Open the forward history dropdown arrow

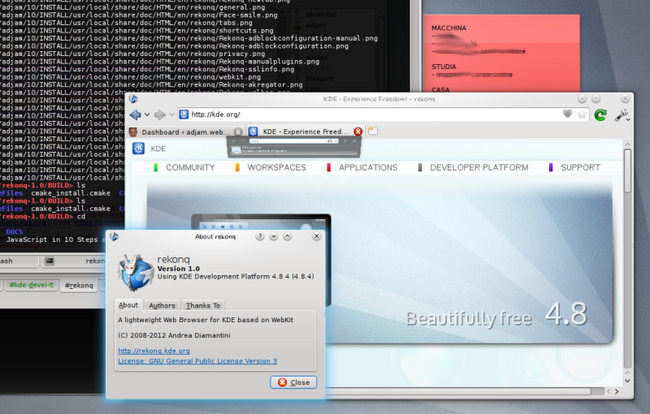tap(172, 115)
